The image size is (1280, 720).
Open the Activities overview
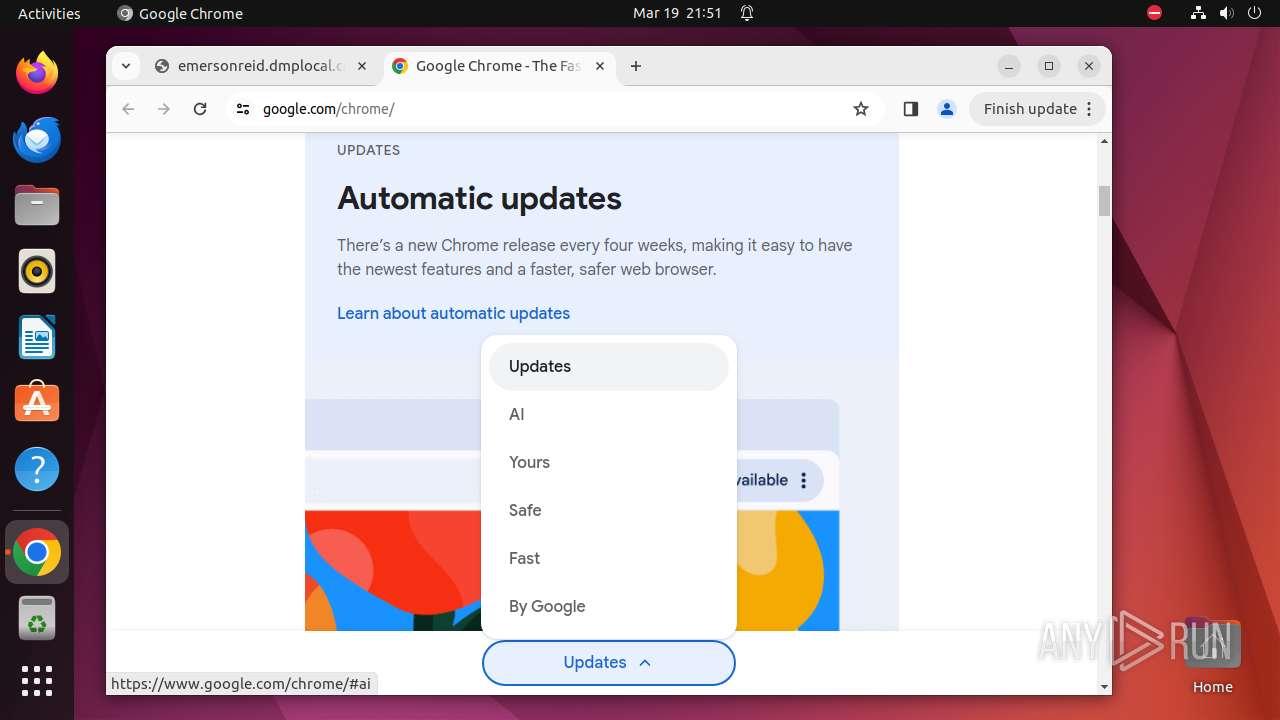[49, 13]
